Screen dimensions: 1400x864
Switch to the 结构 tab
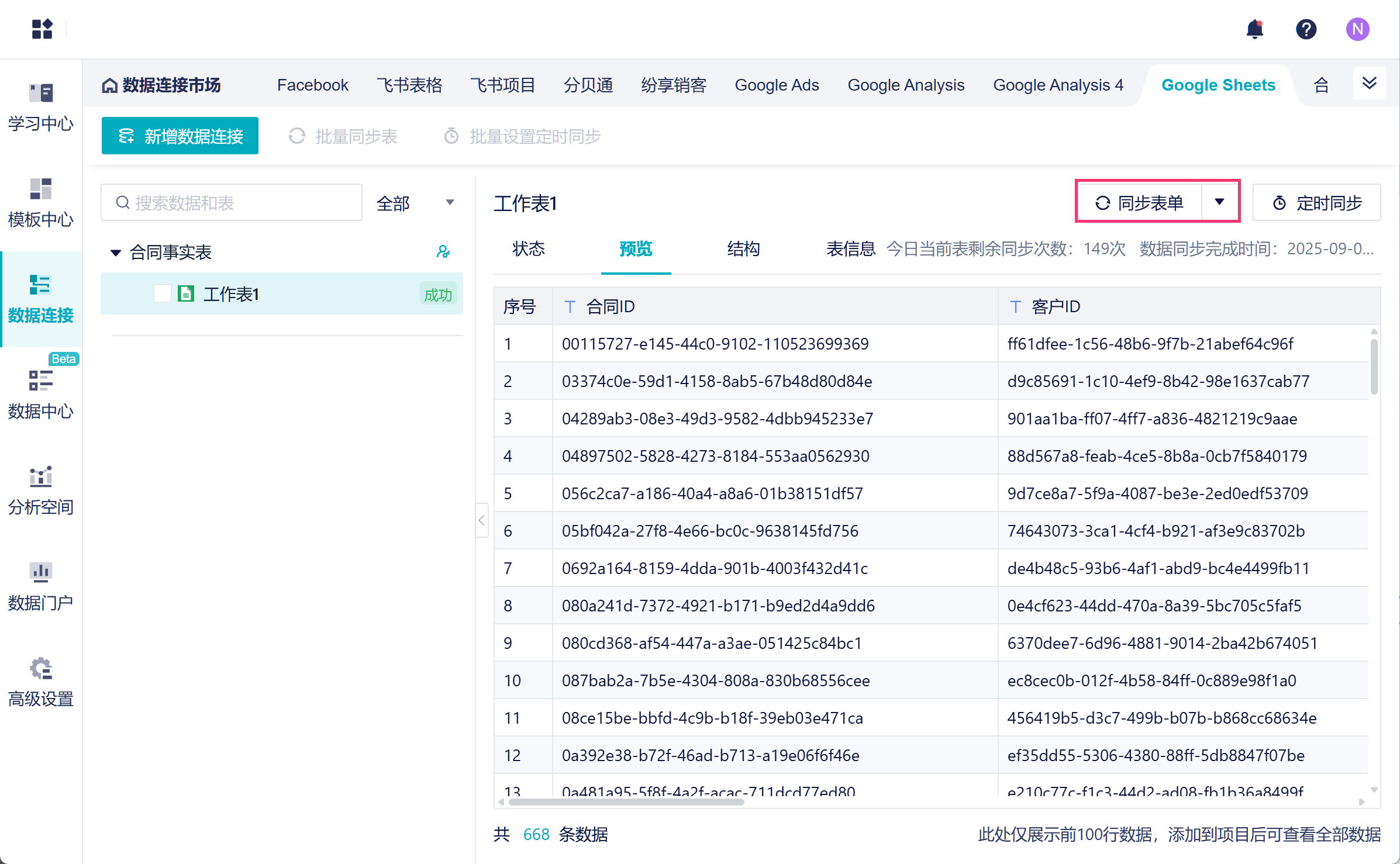[743, 249]
